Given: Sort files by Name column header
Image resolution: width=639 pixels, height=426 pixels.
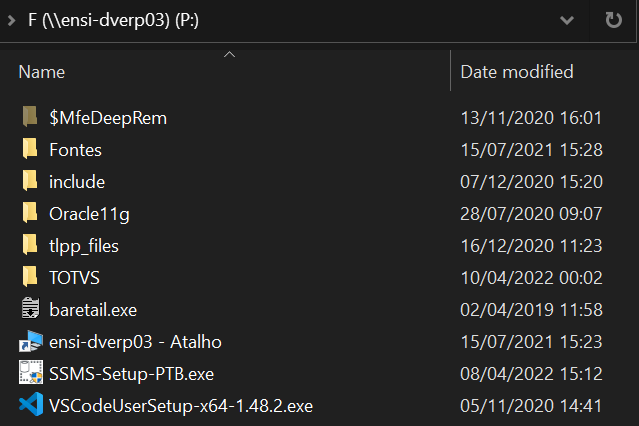Looking at the screenshot, I should coord(42,72).
